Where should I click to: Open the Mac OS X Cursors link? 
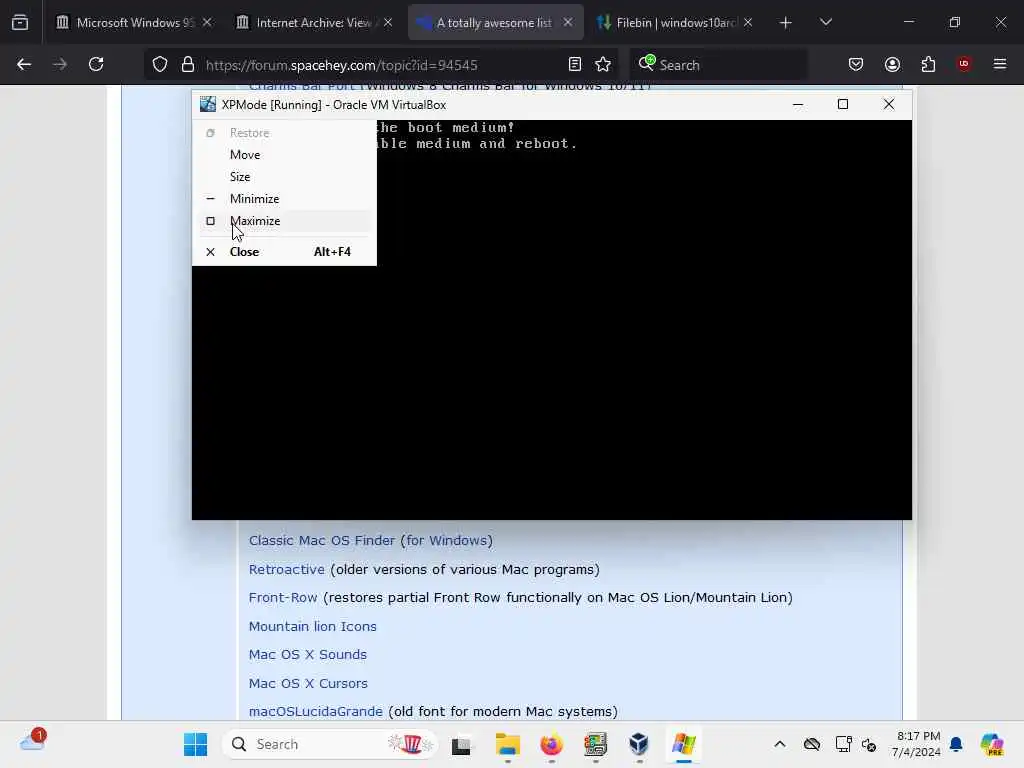point(308,683)
